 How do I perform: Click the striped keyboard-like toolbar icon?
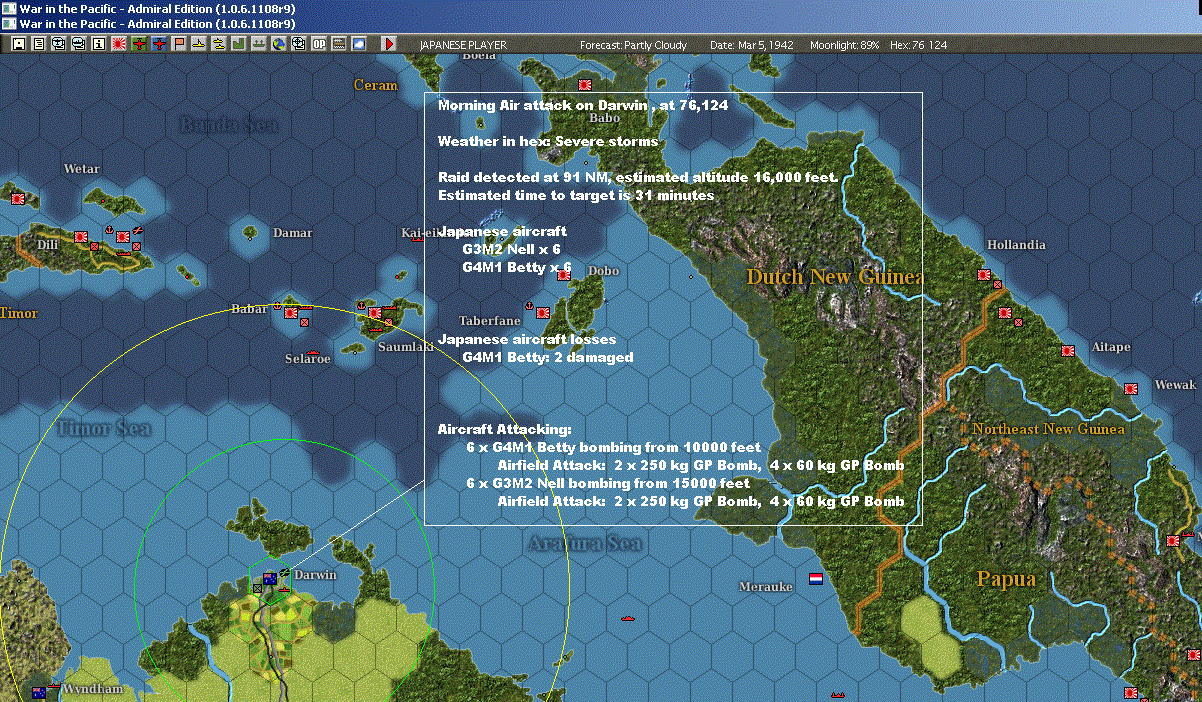point(339,44)
